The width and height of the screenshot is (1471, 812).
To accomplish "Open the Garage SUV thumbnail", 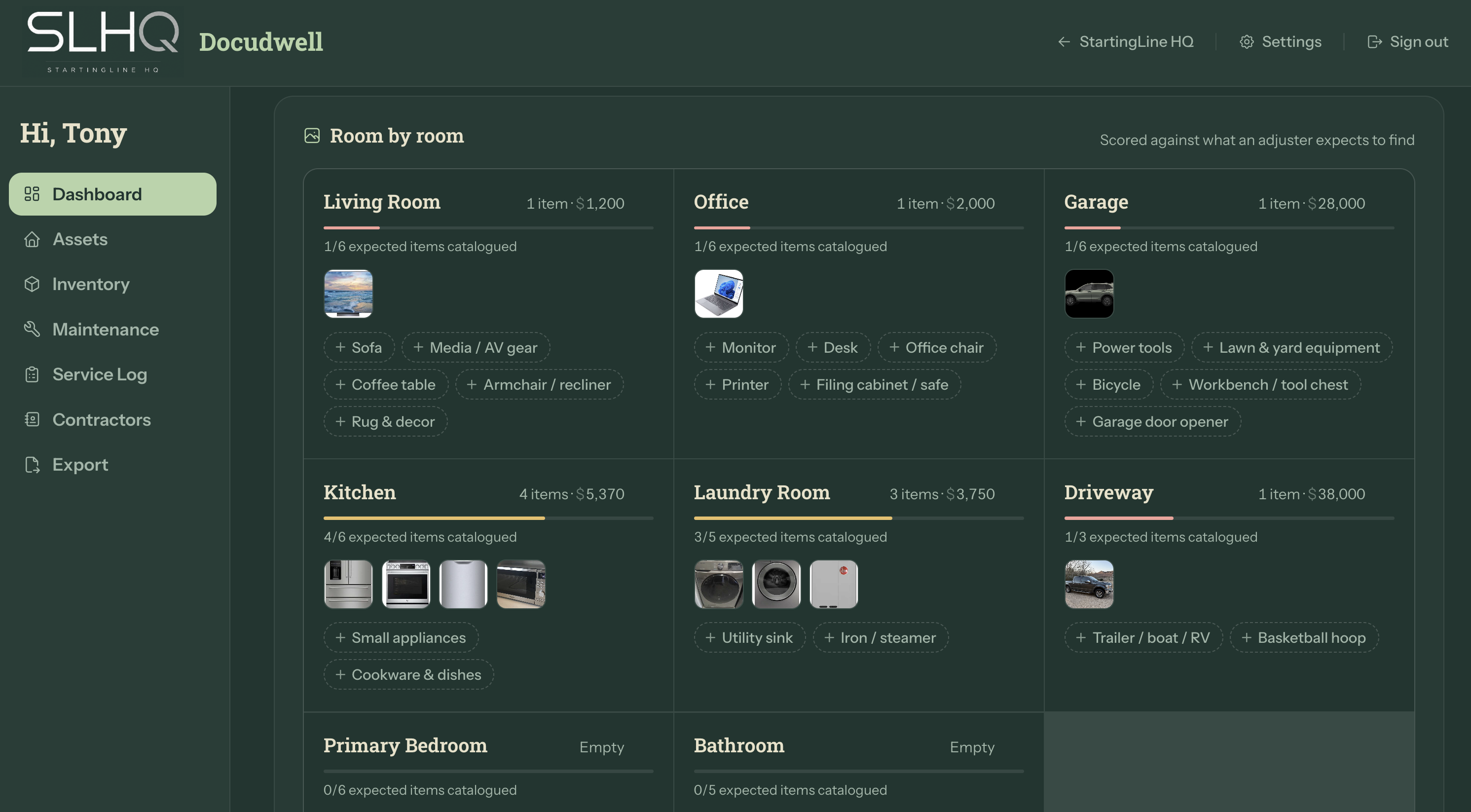I will [1090, 294].
